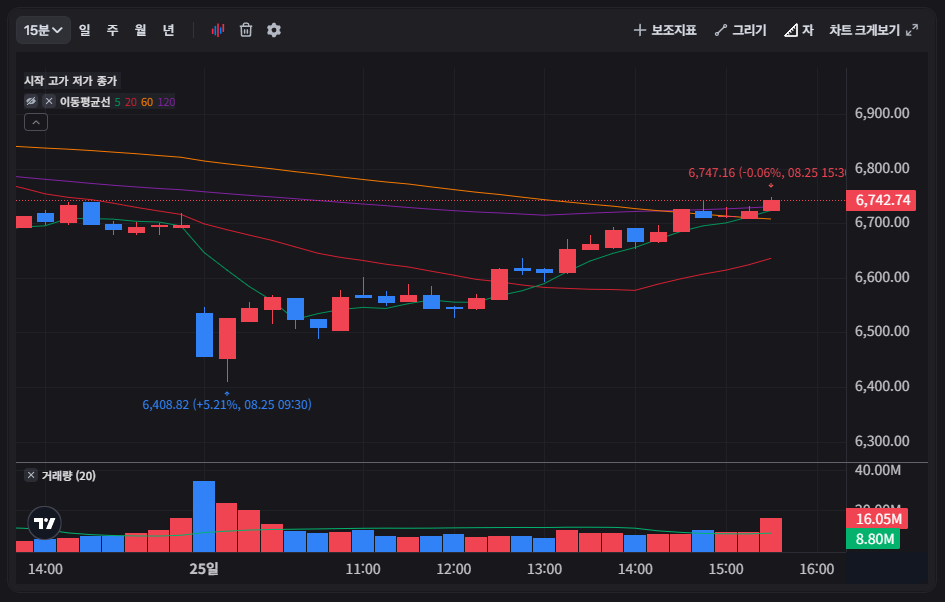Click the TradingView logo icon
This screenshot has width=945, height=602.
[45, 523]
